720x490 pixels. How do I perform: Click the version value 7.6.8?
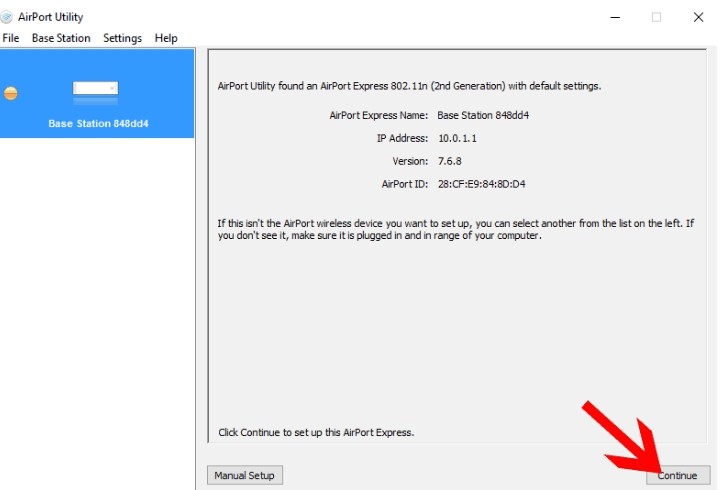[x=450, y=161]
